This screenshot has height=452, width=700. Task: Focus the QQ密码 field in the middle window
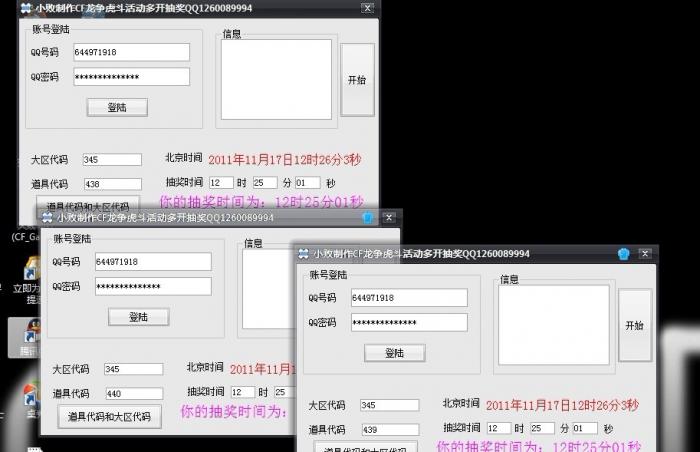(x=153, y=286)
